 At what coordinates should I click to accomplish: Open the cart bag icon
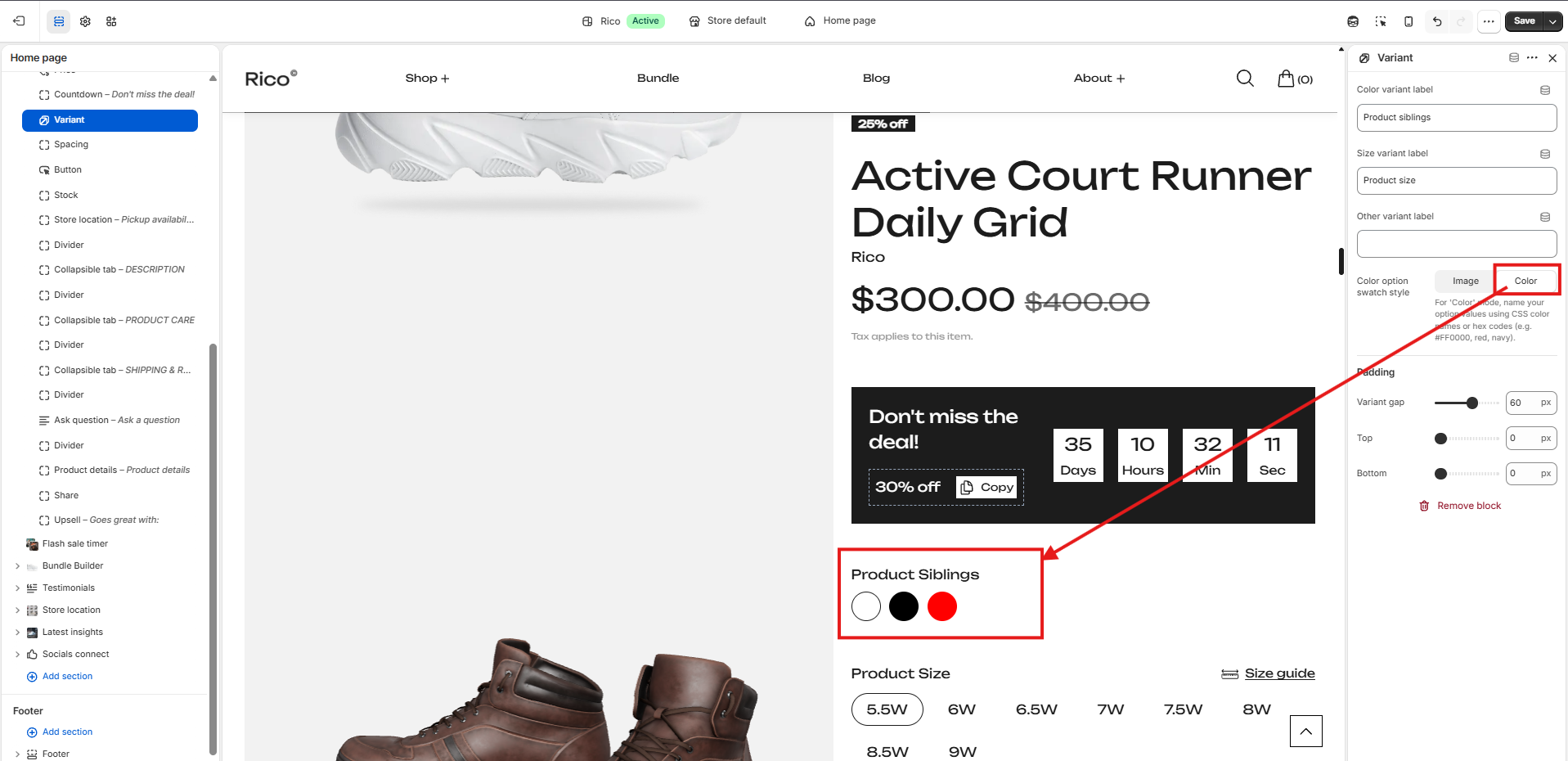point(1286,79)
